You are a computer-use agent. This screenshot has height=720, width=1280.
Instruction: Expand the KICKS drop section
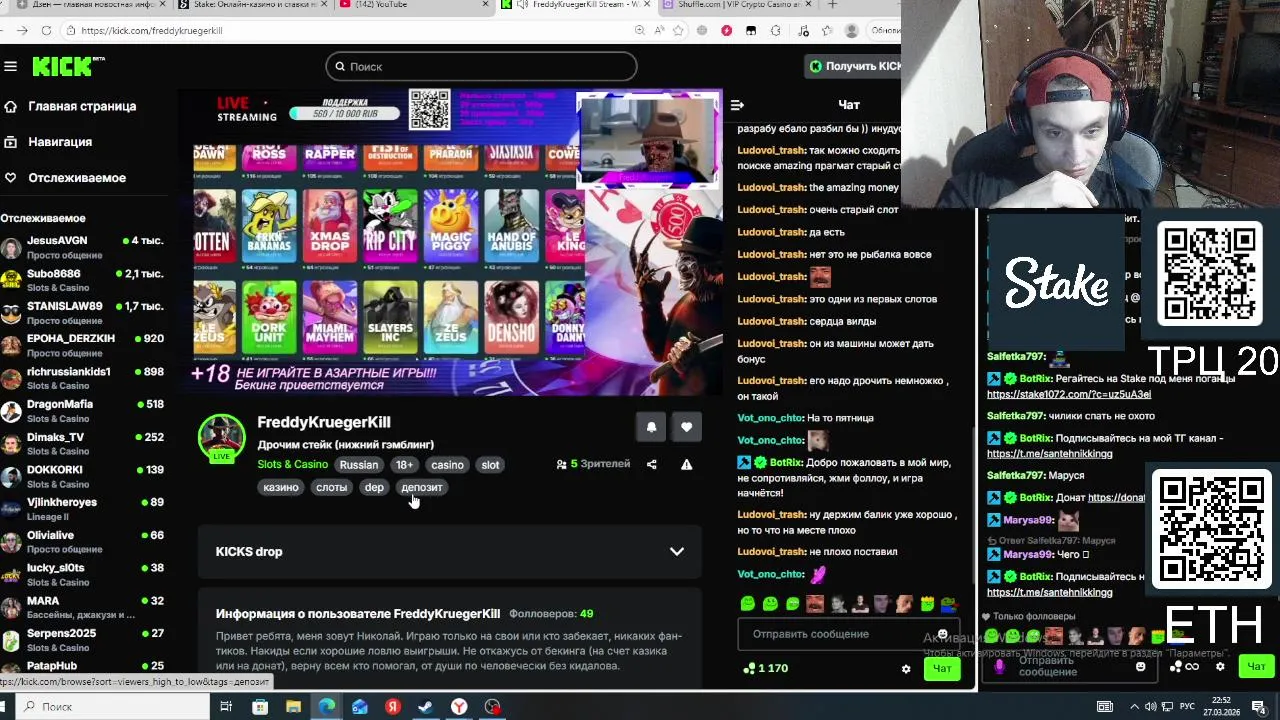pos(450,552)
